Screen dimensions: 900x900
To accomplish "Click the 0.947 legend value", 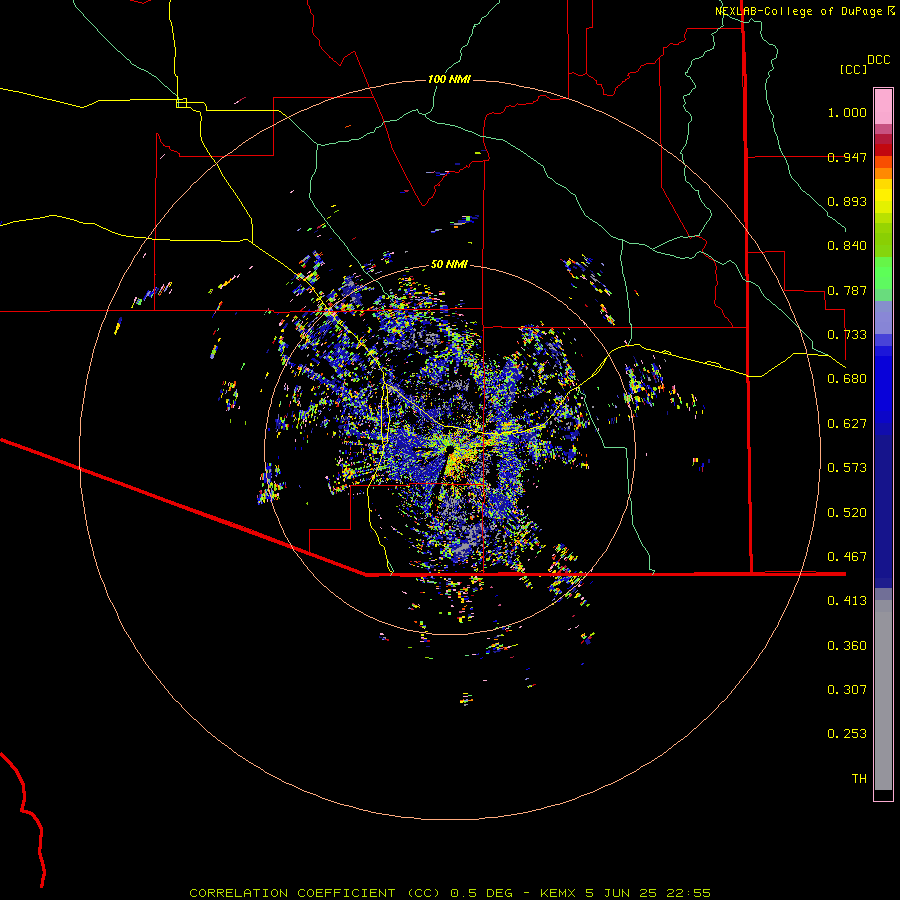I will pyautogui.click(x=847, y=157).
